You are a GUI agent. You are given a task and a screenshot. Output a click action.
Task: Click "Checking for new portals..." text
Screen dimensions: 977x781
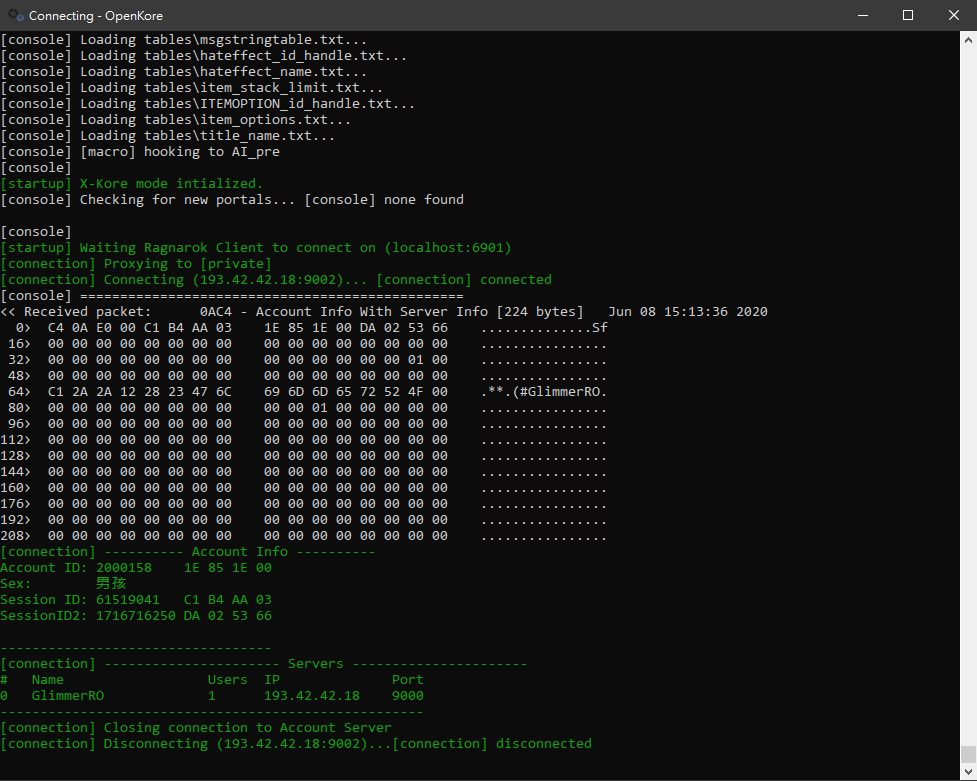tap(187, 200)
